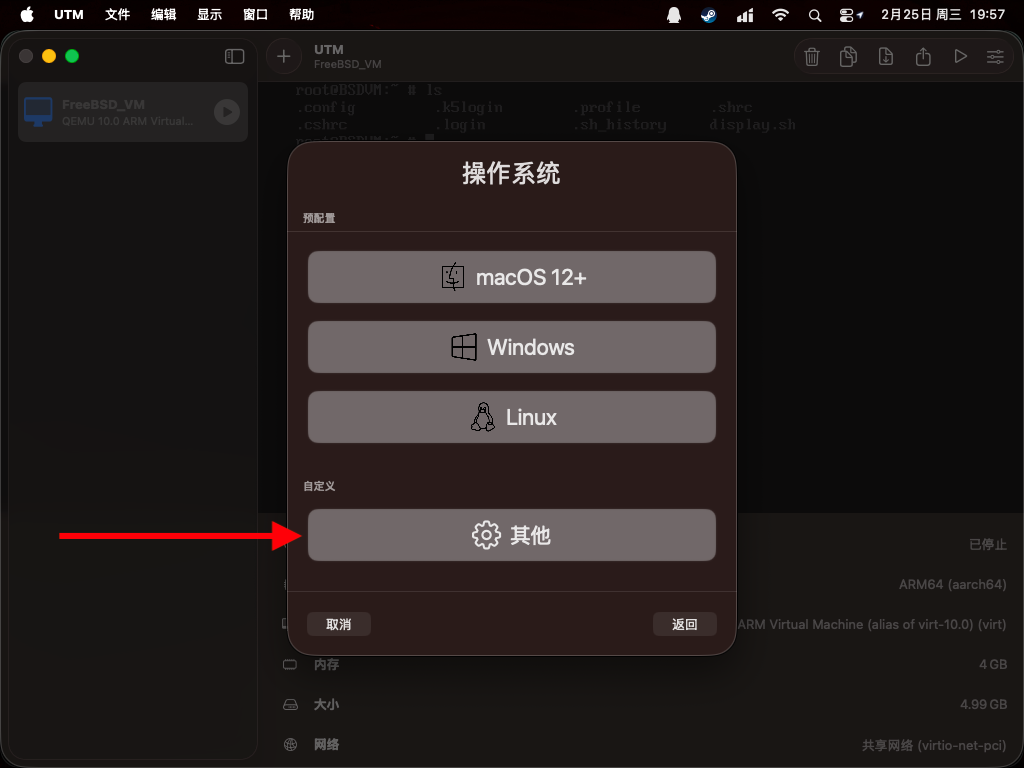Screen dimensions: 1024x768
Task: Click the QQ penguin menu bar icon
Action: 674,15
